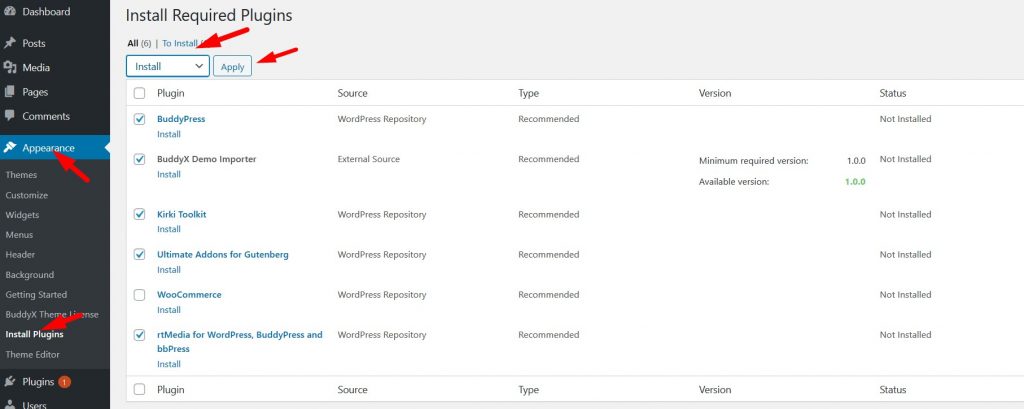This screenshot has height=409, width=1024.
Task: Open the BuddyPress plugin link
Action: pos(181,119)
